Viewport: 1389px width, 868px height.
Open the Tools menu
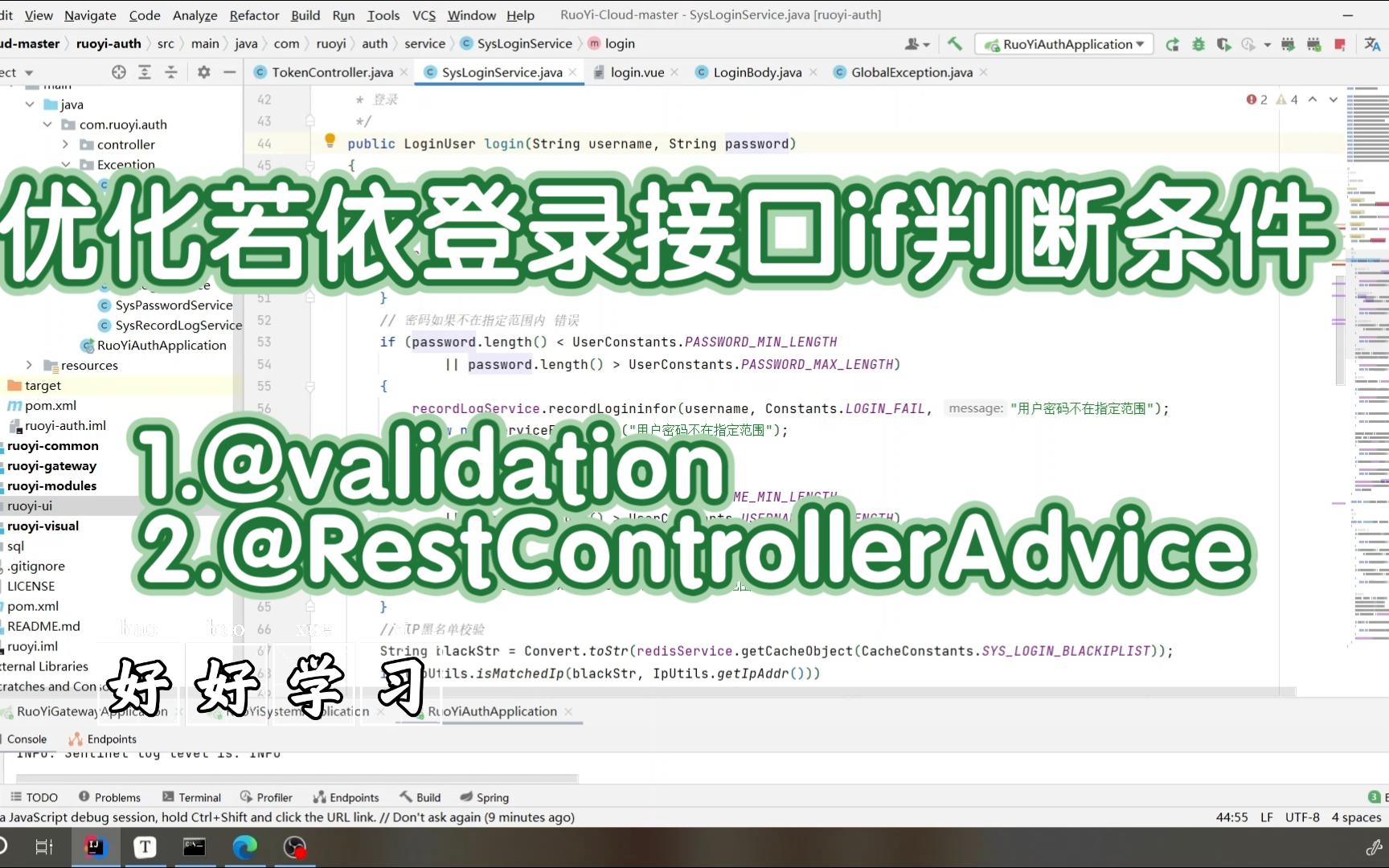(x=383, y=14)
